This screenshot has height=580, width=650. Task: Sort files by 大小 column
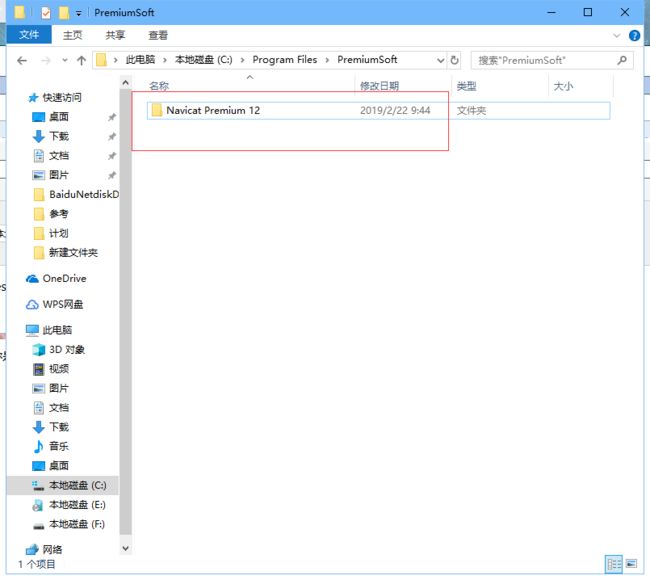[563, 86]
